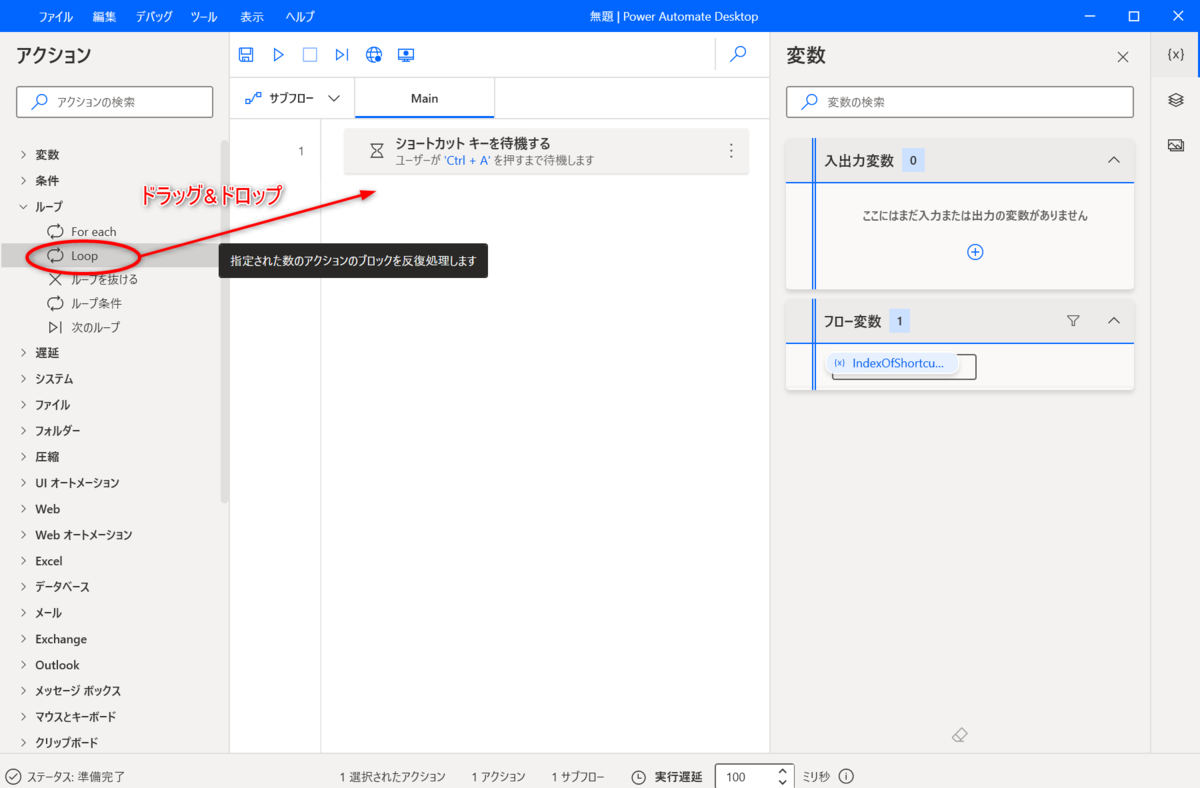Open the サブフロー dropdown
The image size is (1200, 788).
click(x=292, y=98)
